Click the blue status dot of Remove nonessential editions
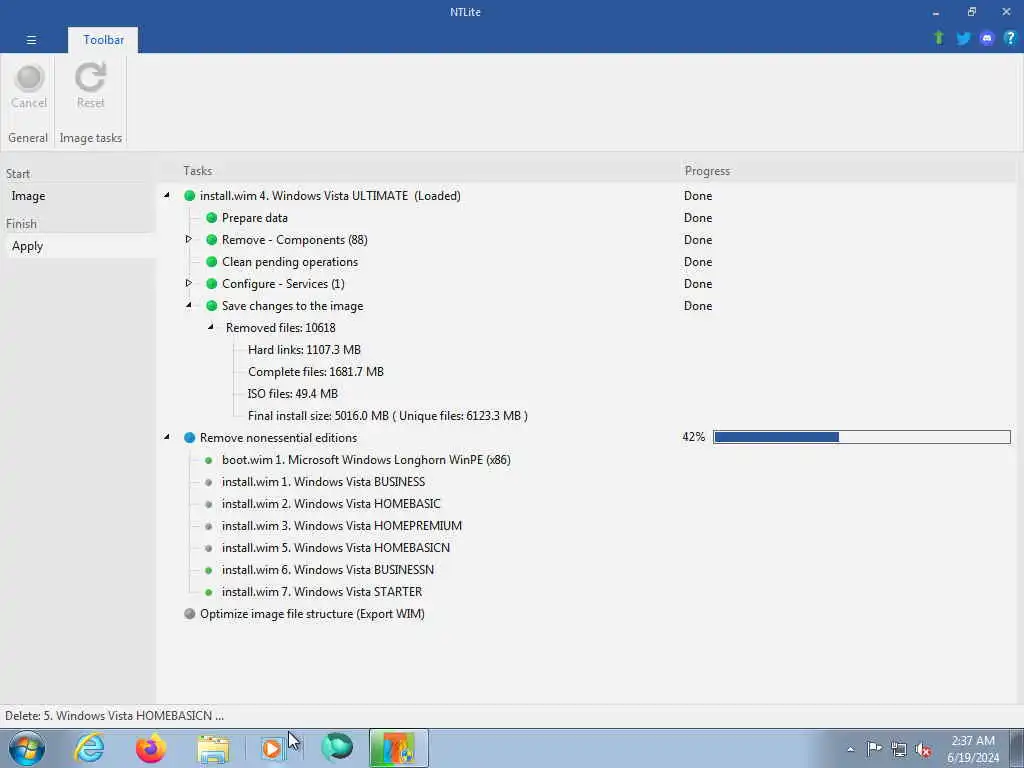The image size is (1024, 768). coord(189,438)
